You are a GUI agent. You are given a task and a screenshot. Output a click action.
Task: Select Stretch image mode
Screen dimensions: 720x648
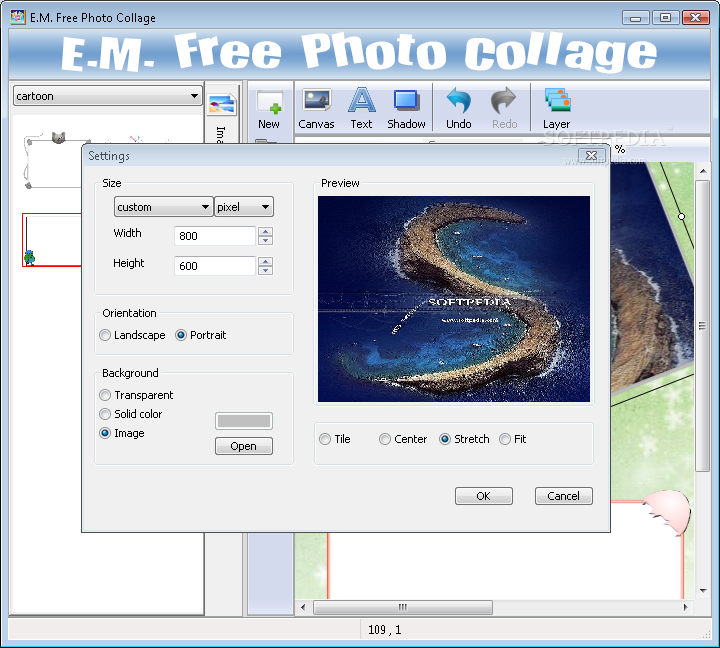(x=464, y=439)
